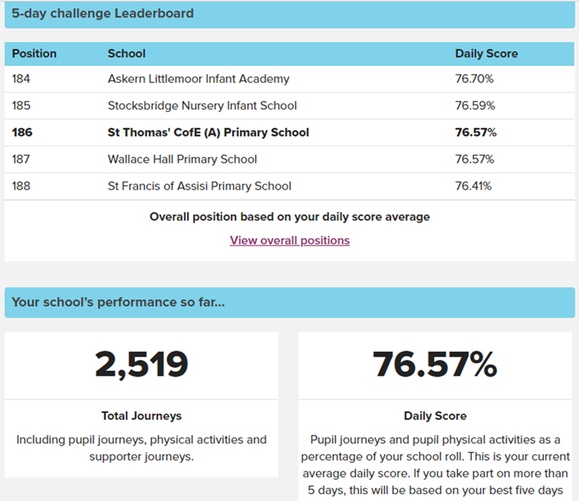This screenshot has height=501, width=579.
Task: Select Wallace Hall Primary School row
Action: point(290,159)
